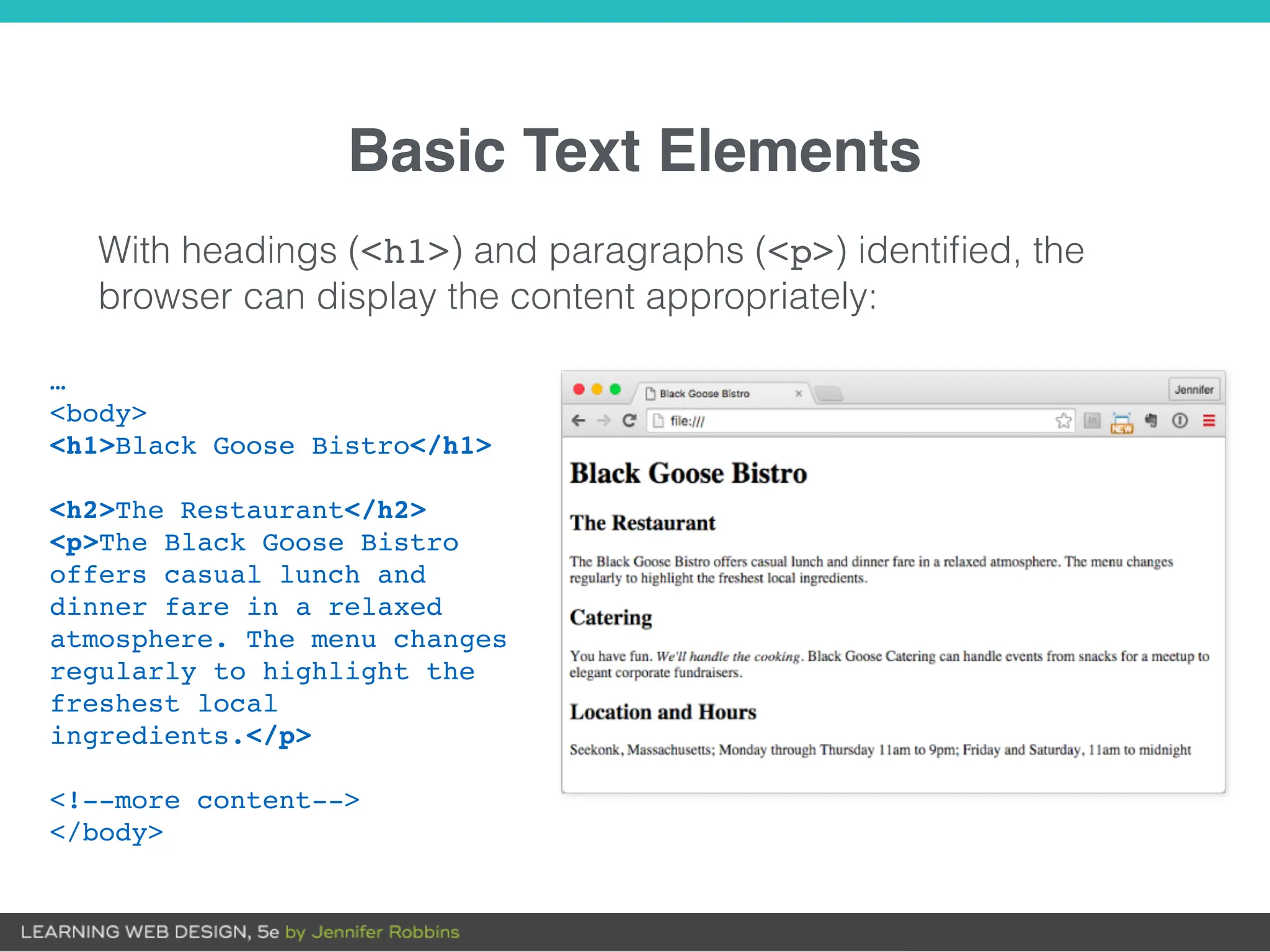The height and width of the screenshot is (952, 1270).
Task: Click the 'Basic Text Elements' slide title
Action: (x=635, y=151)
